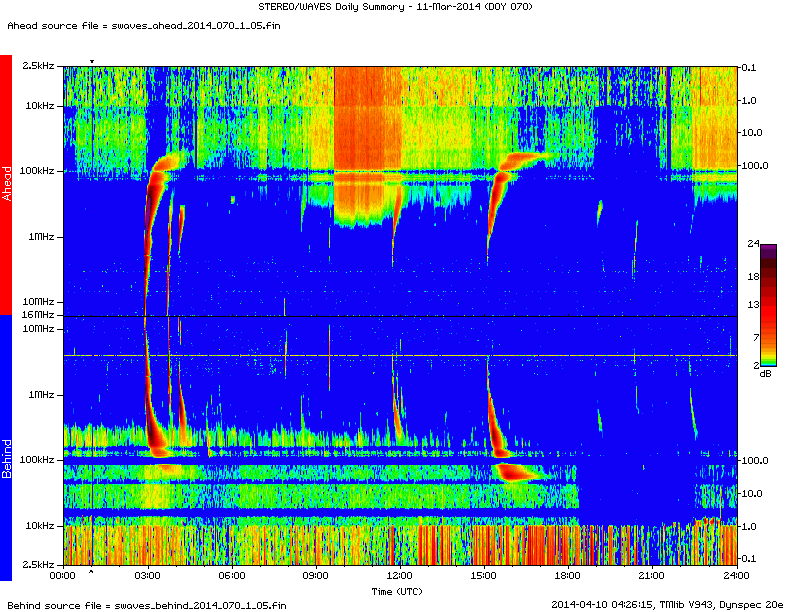
Task: Click the 100kHz label of the Behind panel
Action: (x=37, y=460)
